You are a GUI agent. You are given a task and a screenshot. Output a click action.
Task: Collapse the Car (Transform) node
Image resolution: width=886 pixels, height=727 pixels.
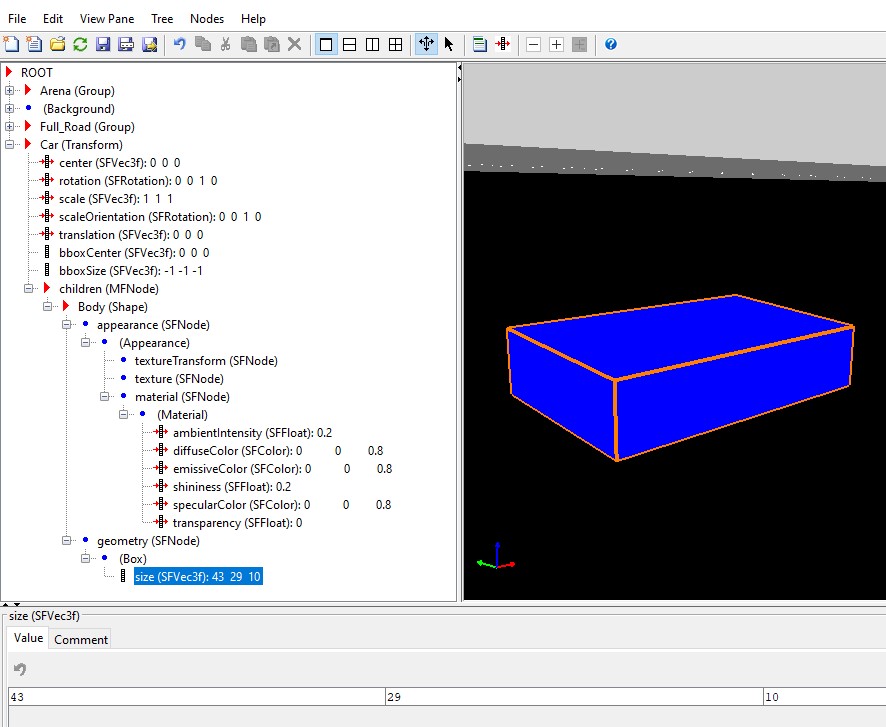[x=11, y=145]
